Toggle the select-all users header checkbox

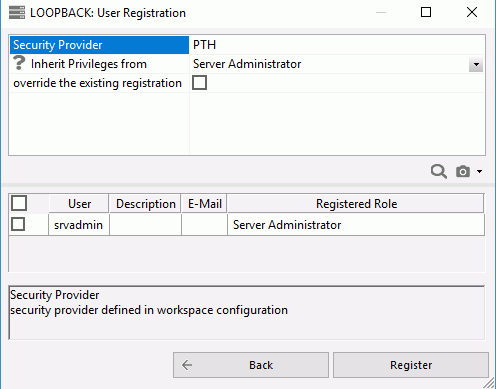(x=19, y=203)
